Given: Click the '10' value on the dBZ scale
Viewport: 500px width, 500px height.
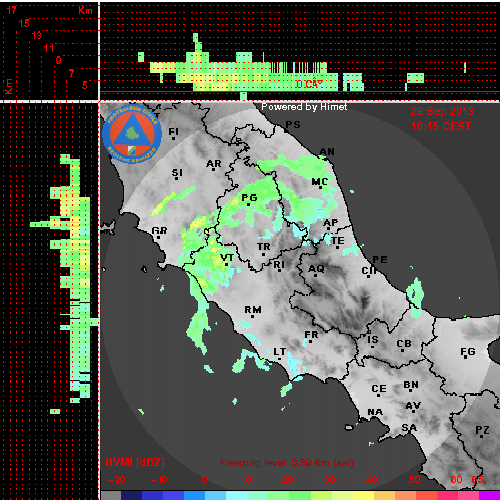Looking at the screenshot, I should (246, 480).
